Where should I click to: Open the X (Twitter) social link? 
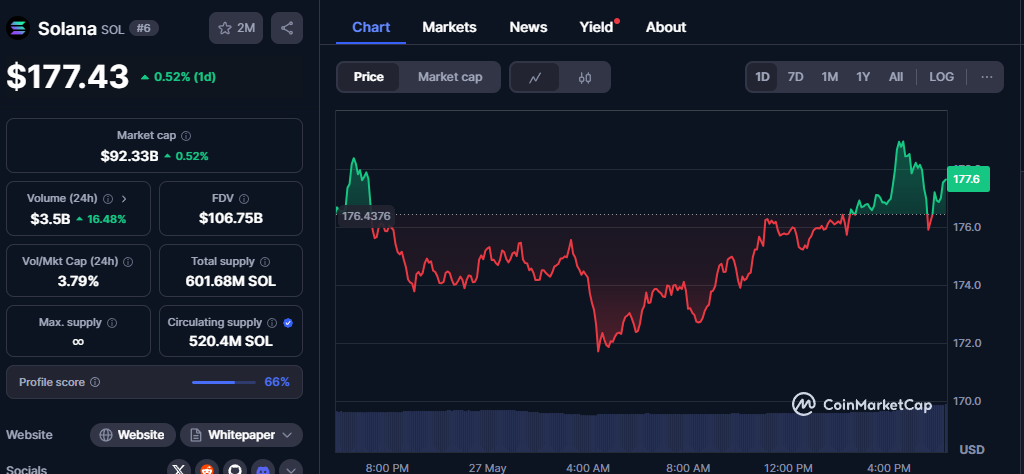(179, 468)
